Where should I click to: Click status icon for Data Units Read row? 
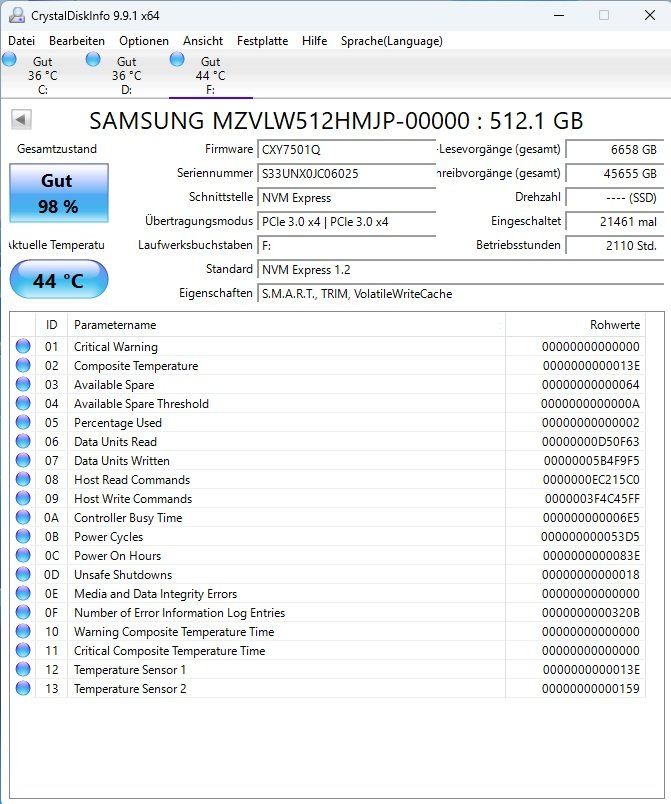coord(23,441)
